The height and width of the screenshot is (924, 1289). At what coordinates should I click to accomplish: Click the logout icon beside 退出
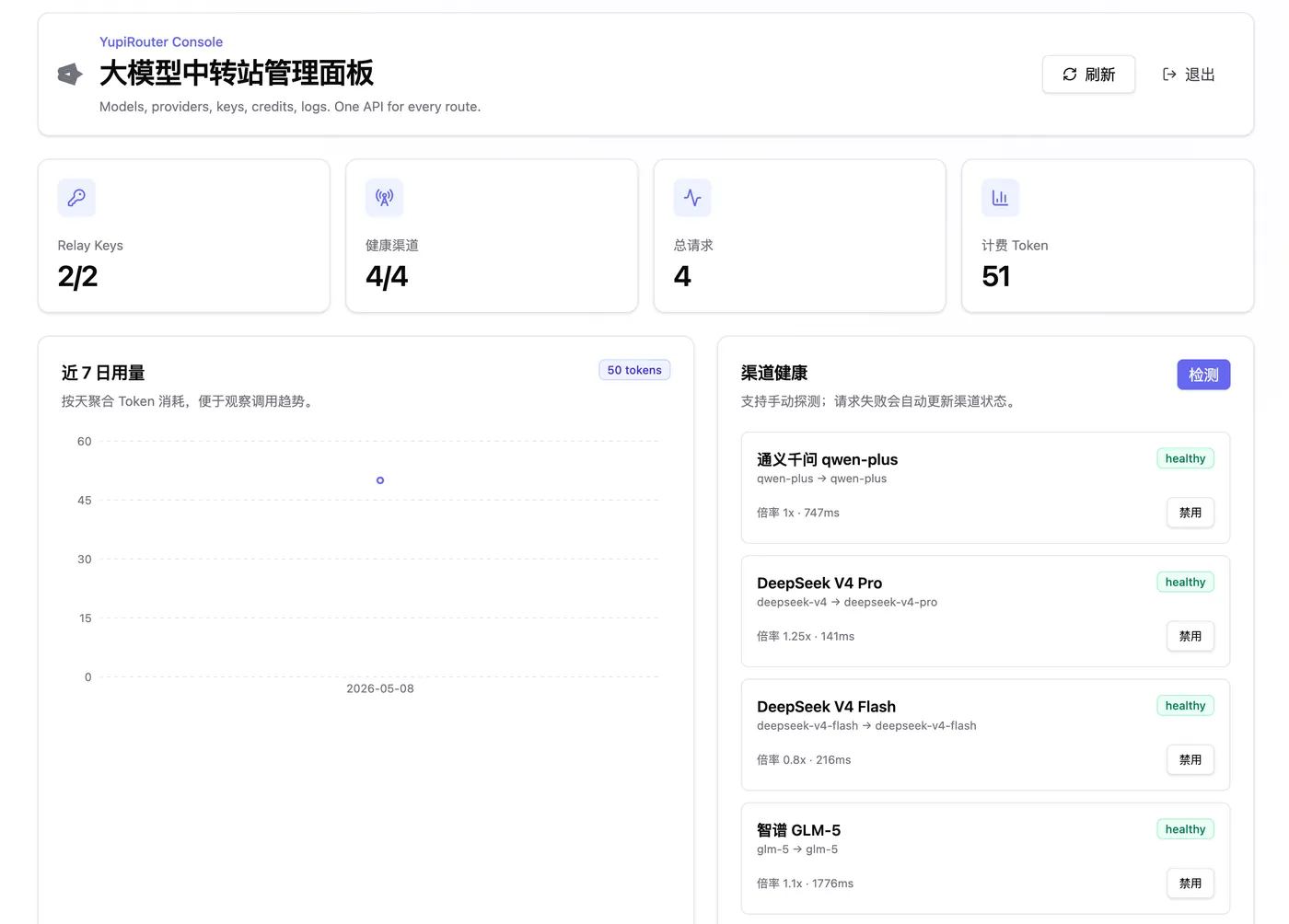[1169, 75]
